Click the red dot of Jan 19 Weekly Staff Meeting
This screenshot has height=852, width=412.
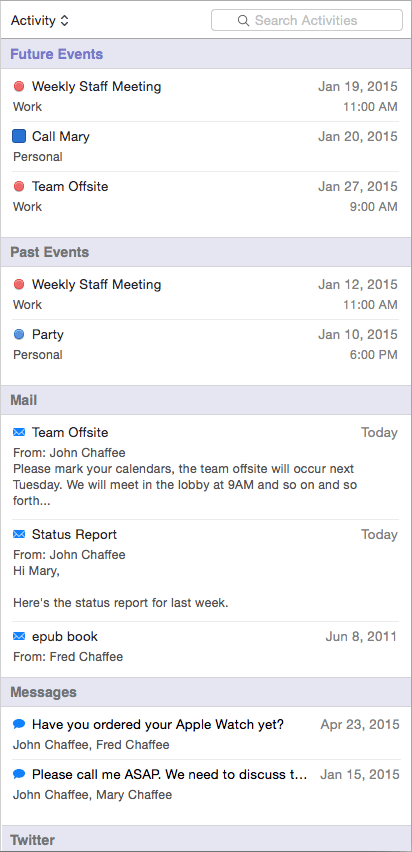point(19,86)
